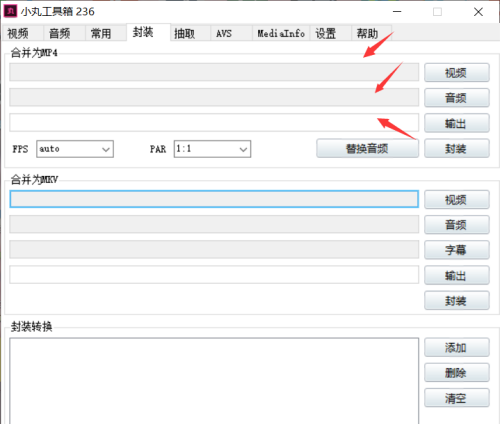The width and height of the screenshot is (500, 424).
Task: Click the MP4 audio path field
Action: 214,97
